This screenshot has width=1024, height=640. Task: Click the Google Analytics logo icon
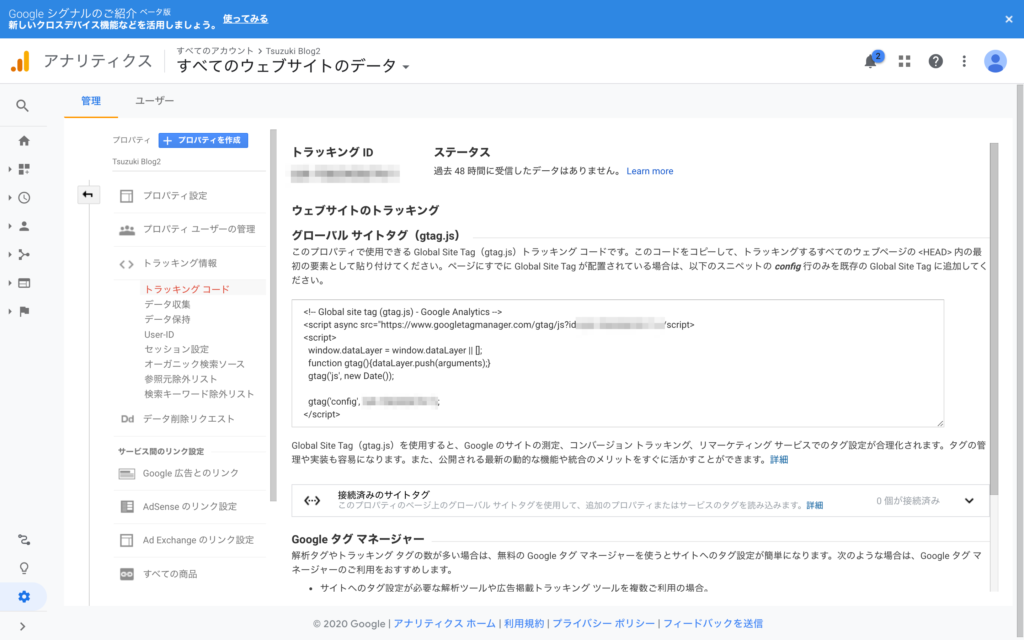pos(20,61)
